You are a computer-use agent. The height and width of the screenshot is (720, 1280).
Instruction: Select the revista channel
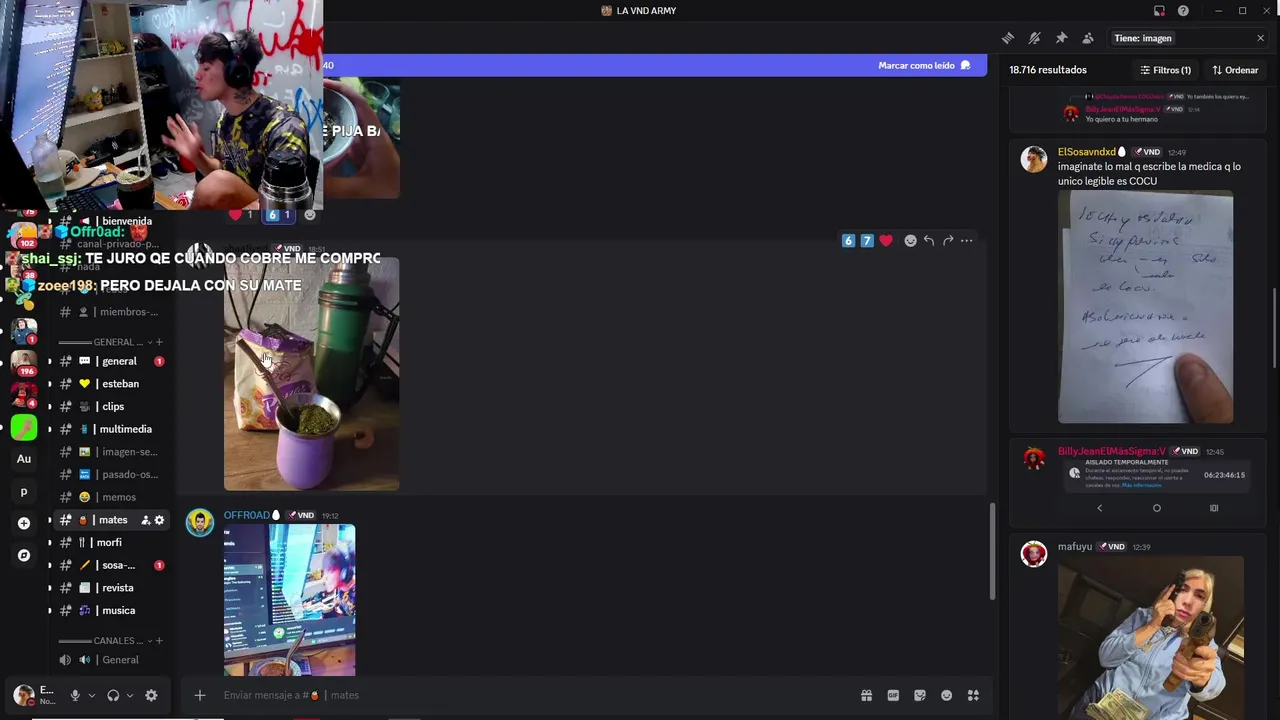coord(110,588)
